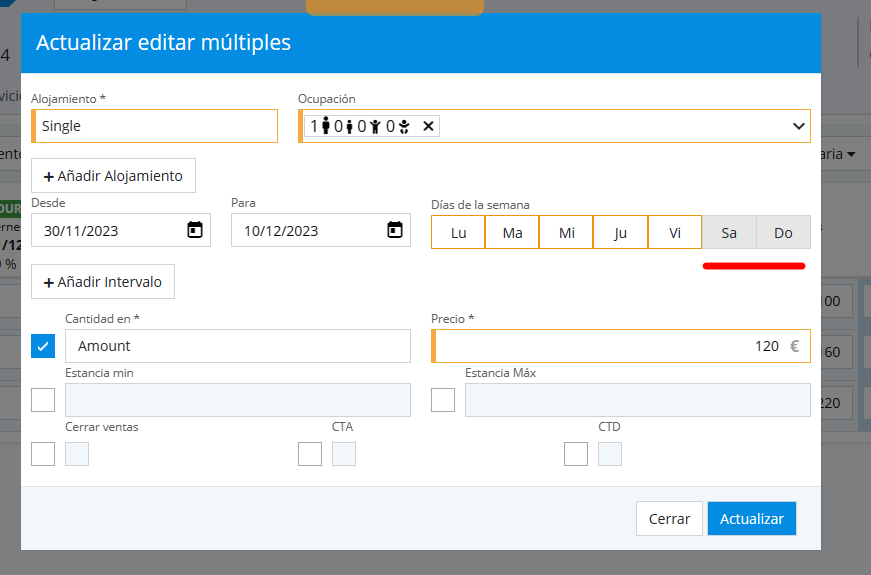Open the Alojamiento field showing Single
The height and width of the screenshot is (575, 871).
156,126
